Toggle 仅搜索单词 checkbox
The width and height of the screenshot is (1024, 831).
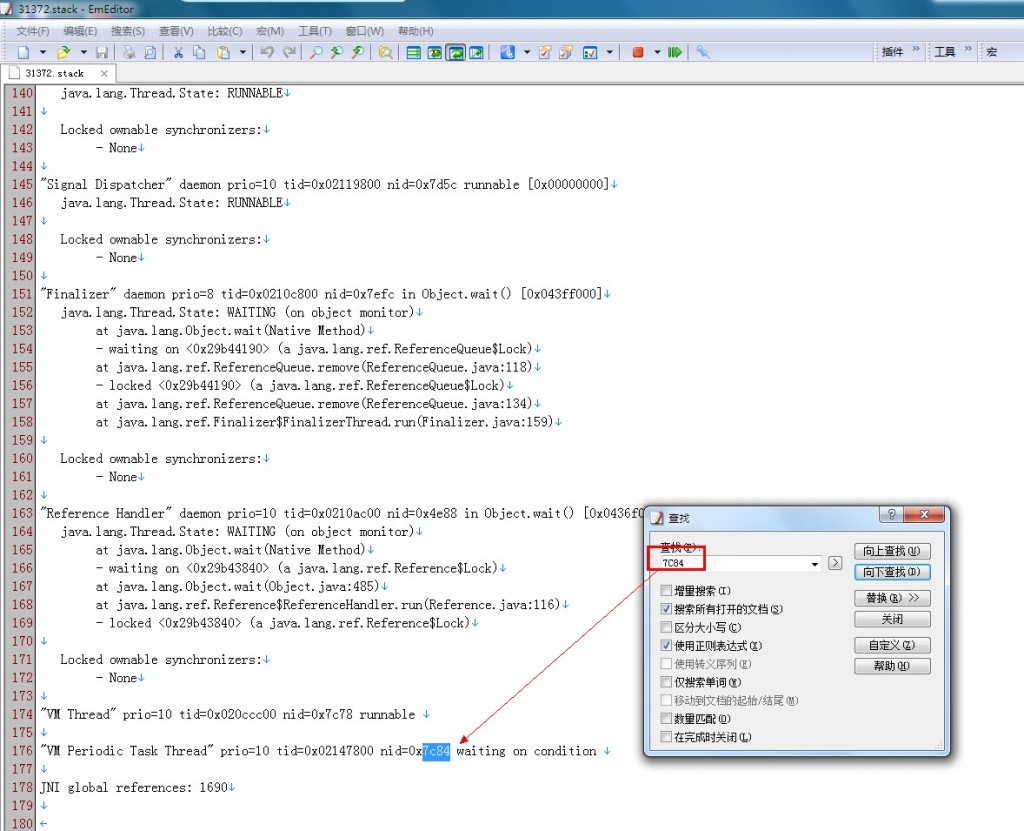coord(666,682)
